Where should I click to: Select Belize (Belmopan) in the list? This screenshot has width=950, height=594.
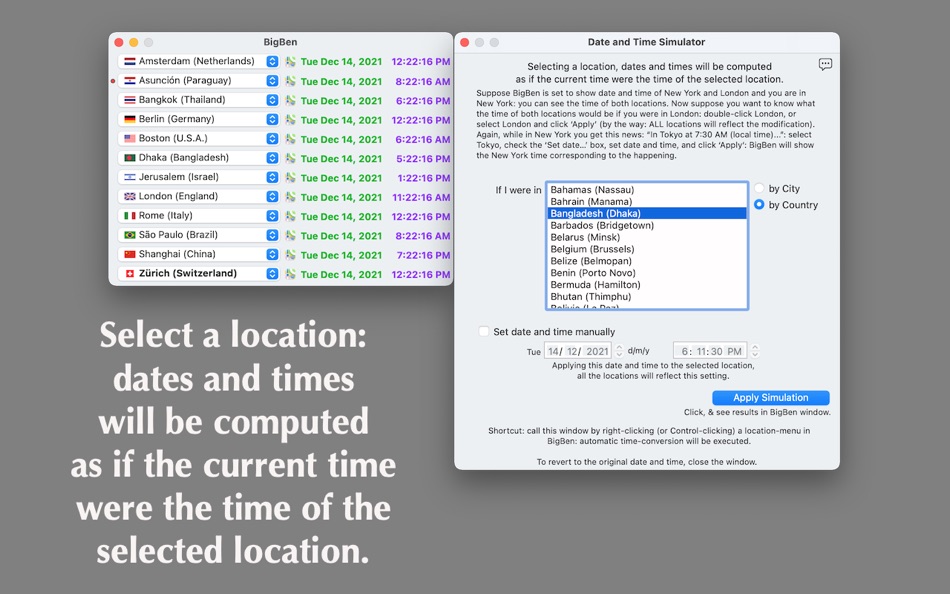(647, 261)
